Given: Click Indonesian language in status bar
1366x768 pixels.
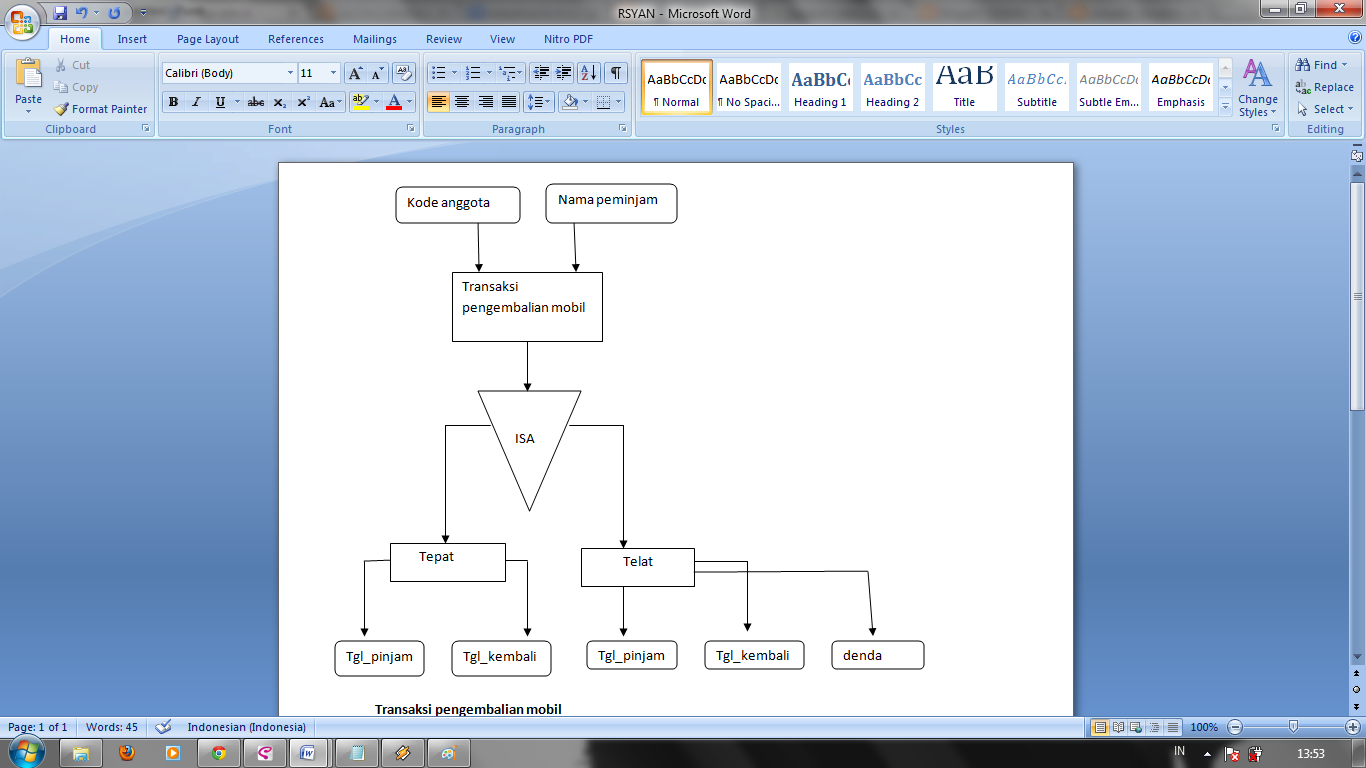Looking at the screenshot, I should pyautogui.click(x=247, y=727).
